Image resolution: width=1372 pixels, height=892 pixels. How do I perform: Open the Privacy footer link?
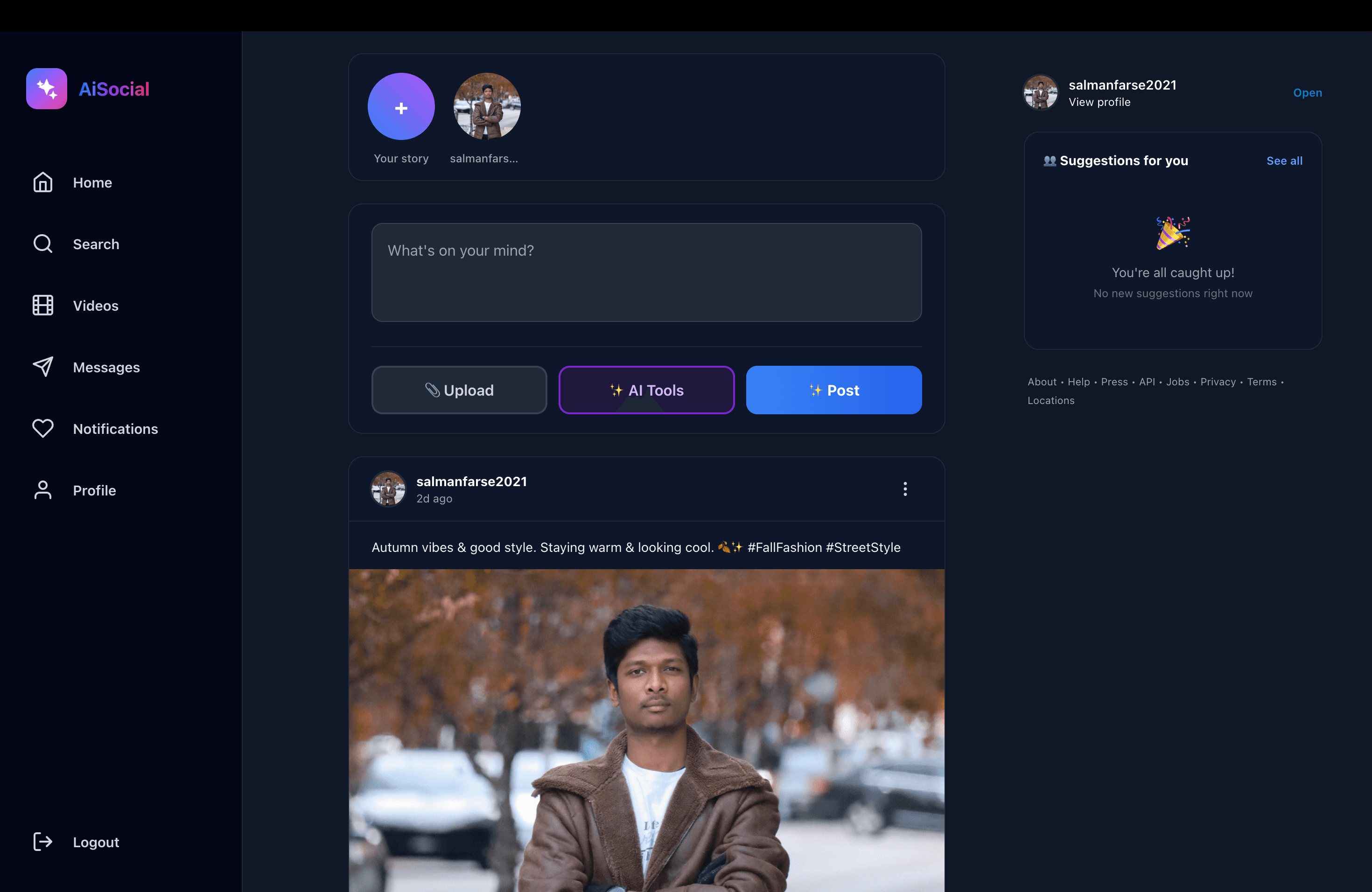point(1218,382)
